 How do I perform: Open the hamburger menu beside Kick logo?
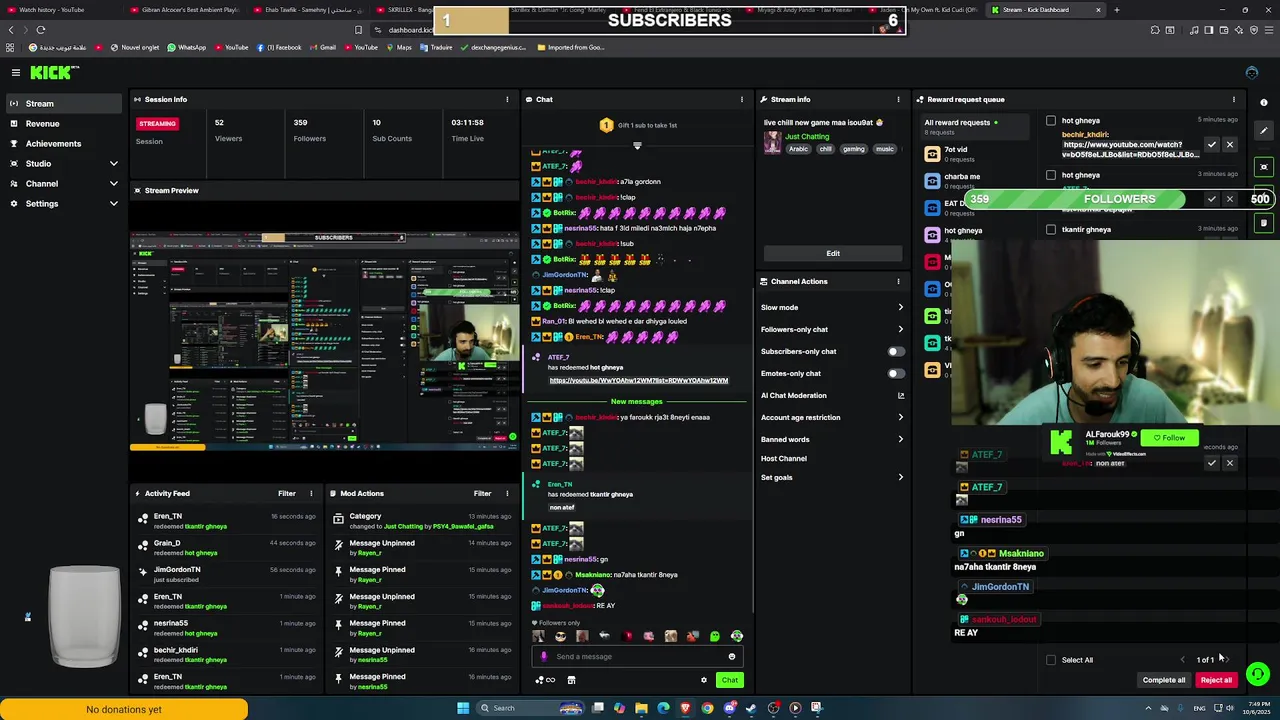(x=16, y=72)
